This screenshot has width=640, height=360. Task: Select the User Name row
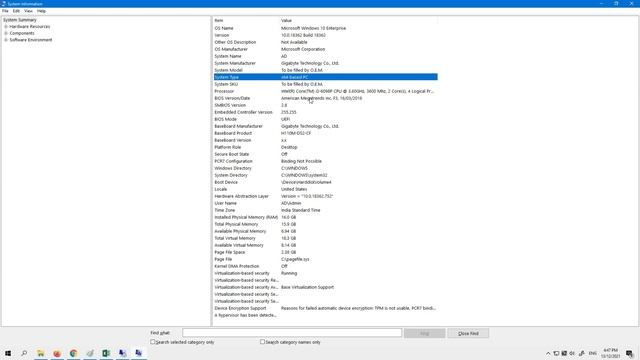(325, 203)
